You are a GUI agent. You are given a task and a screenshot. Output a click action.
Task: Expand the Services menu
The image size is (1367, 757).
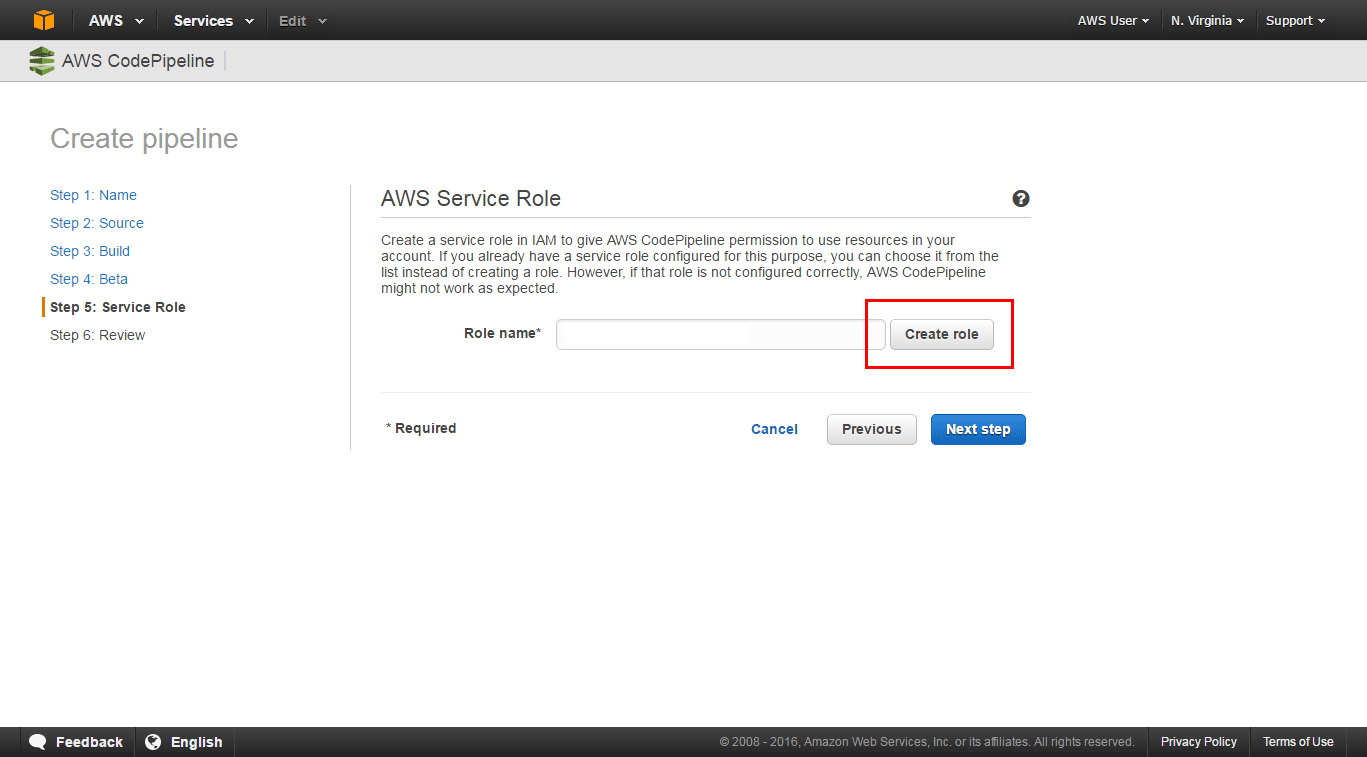213,20
